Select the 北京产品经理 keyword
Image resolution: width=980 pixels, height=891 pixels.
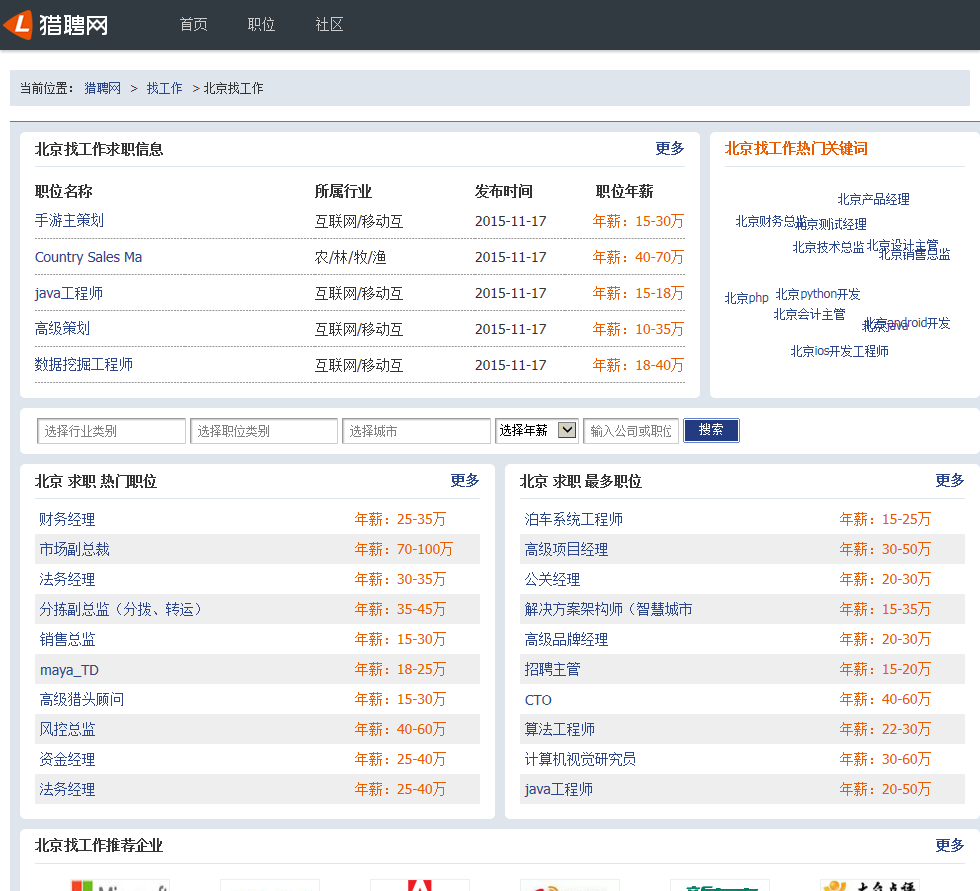[x=873, y=199]
